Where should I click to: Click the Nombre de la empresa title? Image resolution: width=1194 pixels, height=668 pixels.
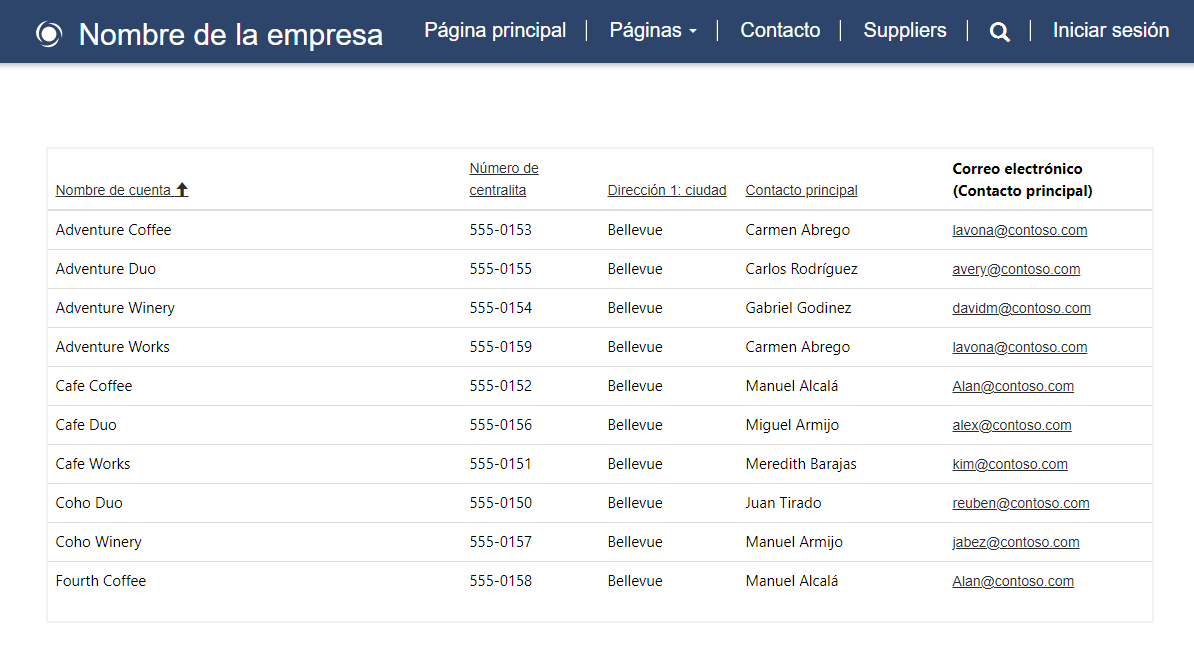pos(231,34)
